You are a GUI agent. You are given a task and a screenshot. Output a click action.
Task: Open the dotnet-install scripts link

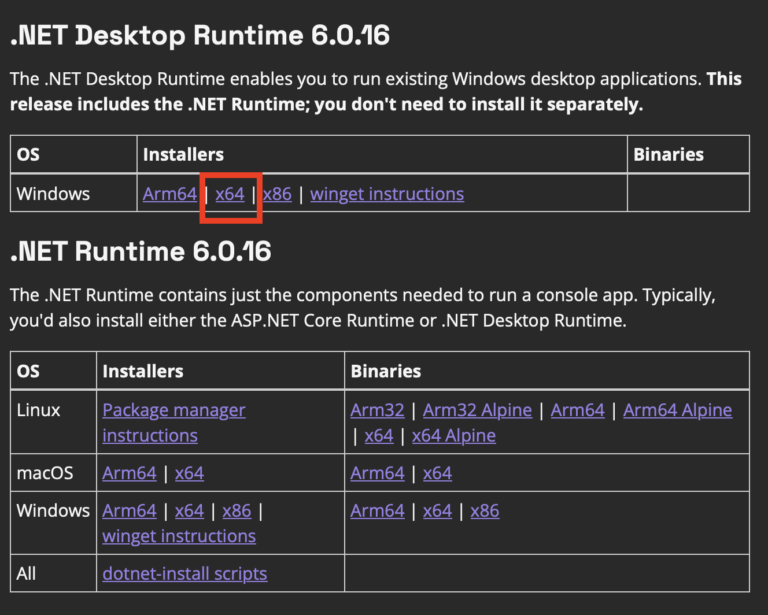(185, 574)
